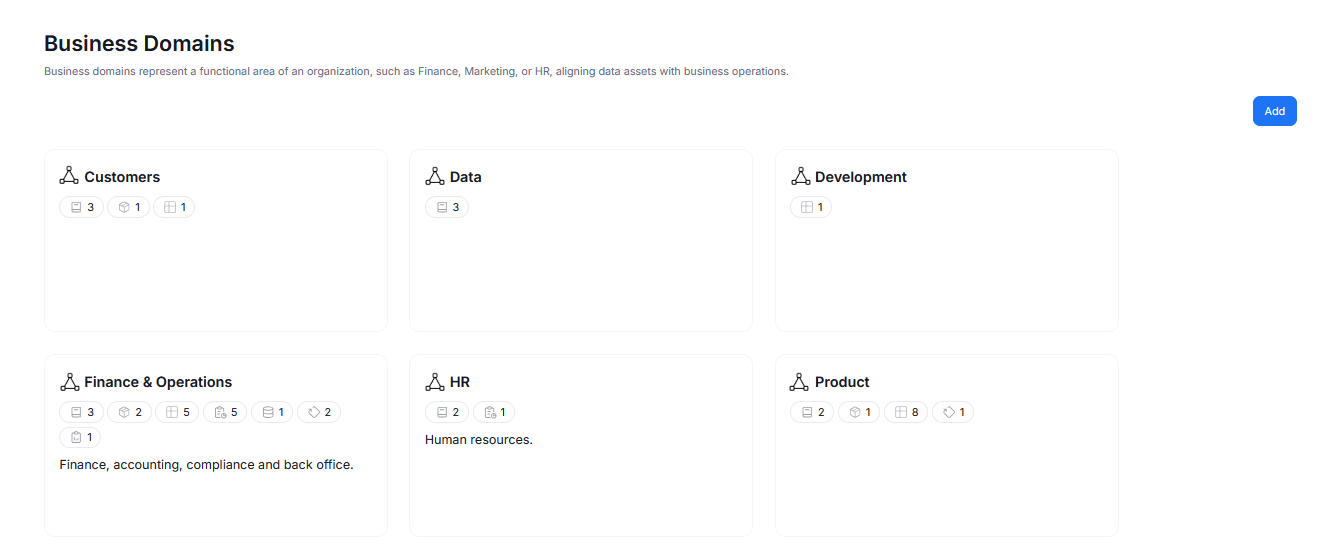The height and width of the screenshot is (550, 1343).
Task: Open the Data domain title
Action: (465, 177)
